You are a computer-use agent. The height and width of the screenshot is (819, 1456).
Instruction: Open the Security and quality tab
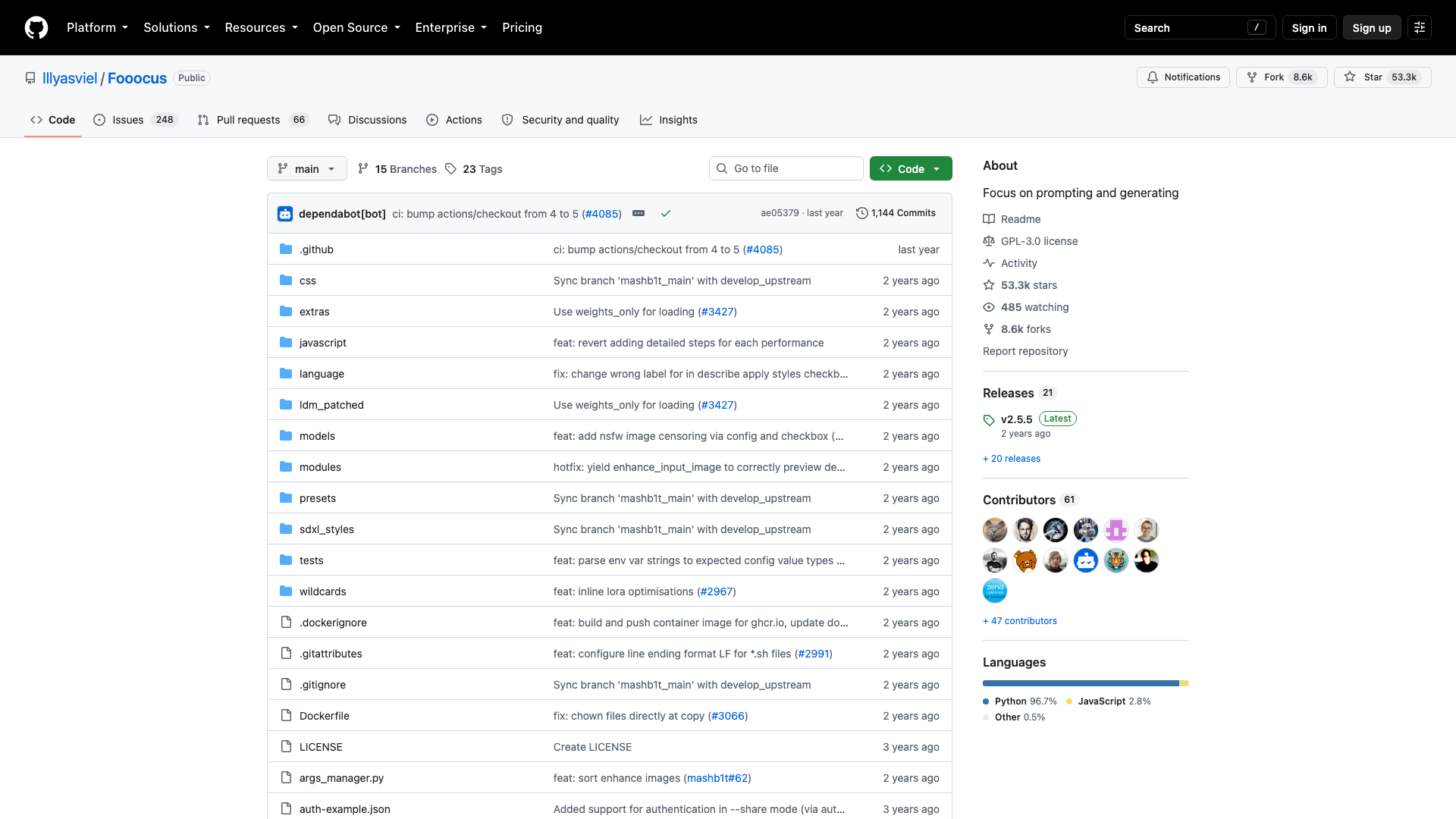560,120
